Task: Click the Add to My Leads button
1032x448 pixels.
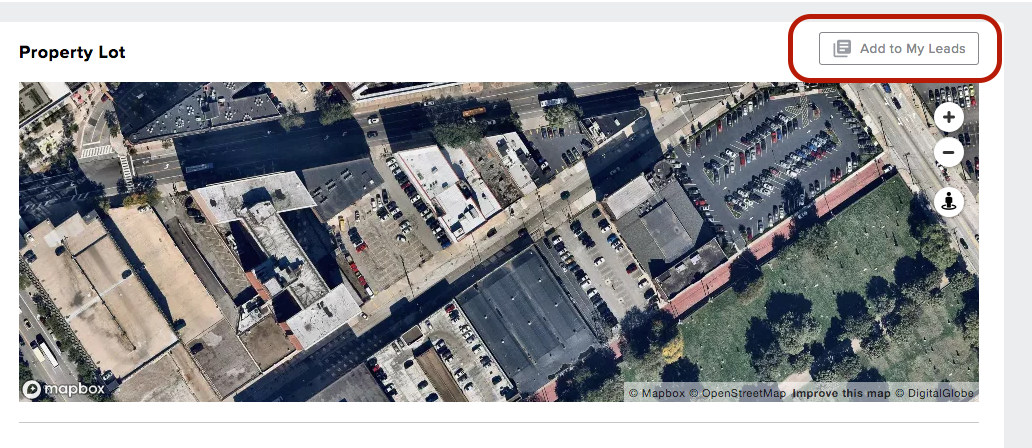Action: [898, 49]
